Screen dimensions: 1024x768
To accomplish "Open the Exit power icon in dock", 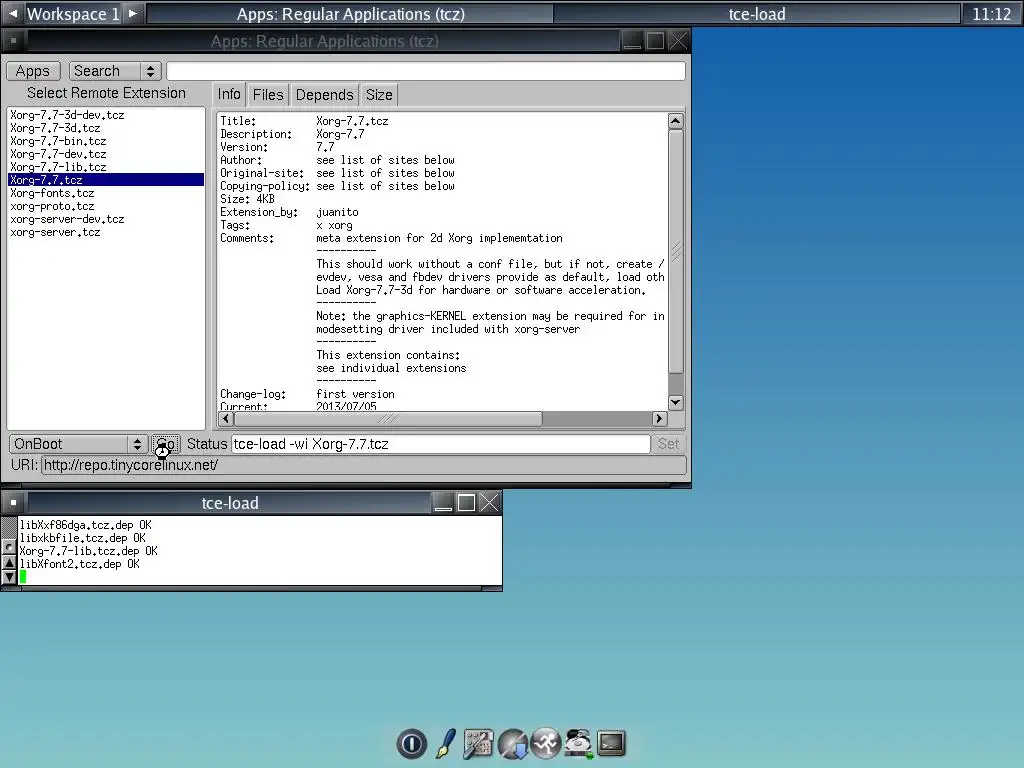I will coord(411,743).
